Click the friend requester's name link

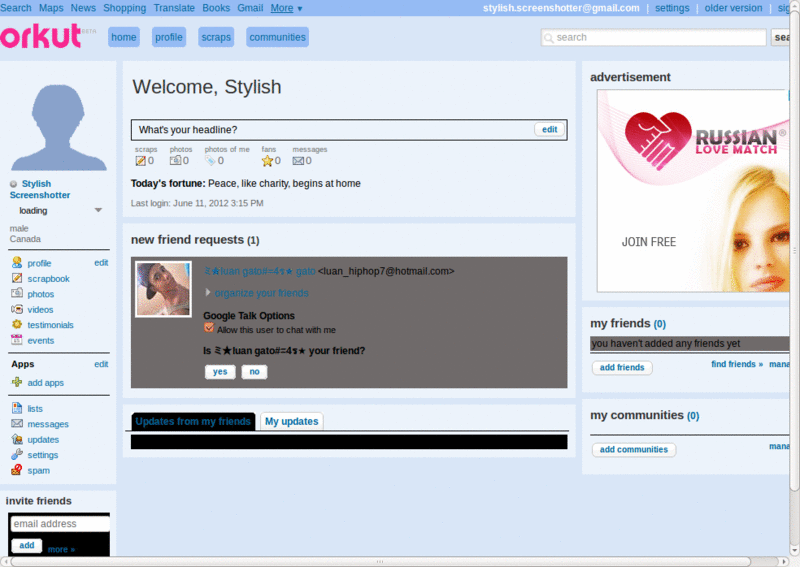(x=259, y=272)
